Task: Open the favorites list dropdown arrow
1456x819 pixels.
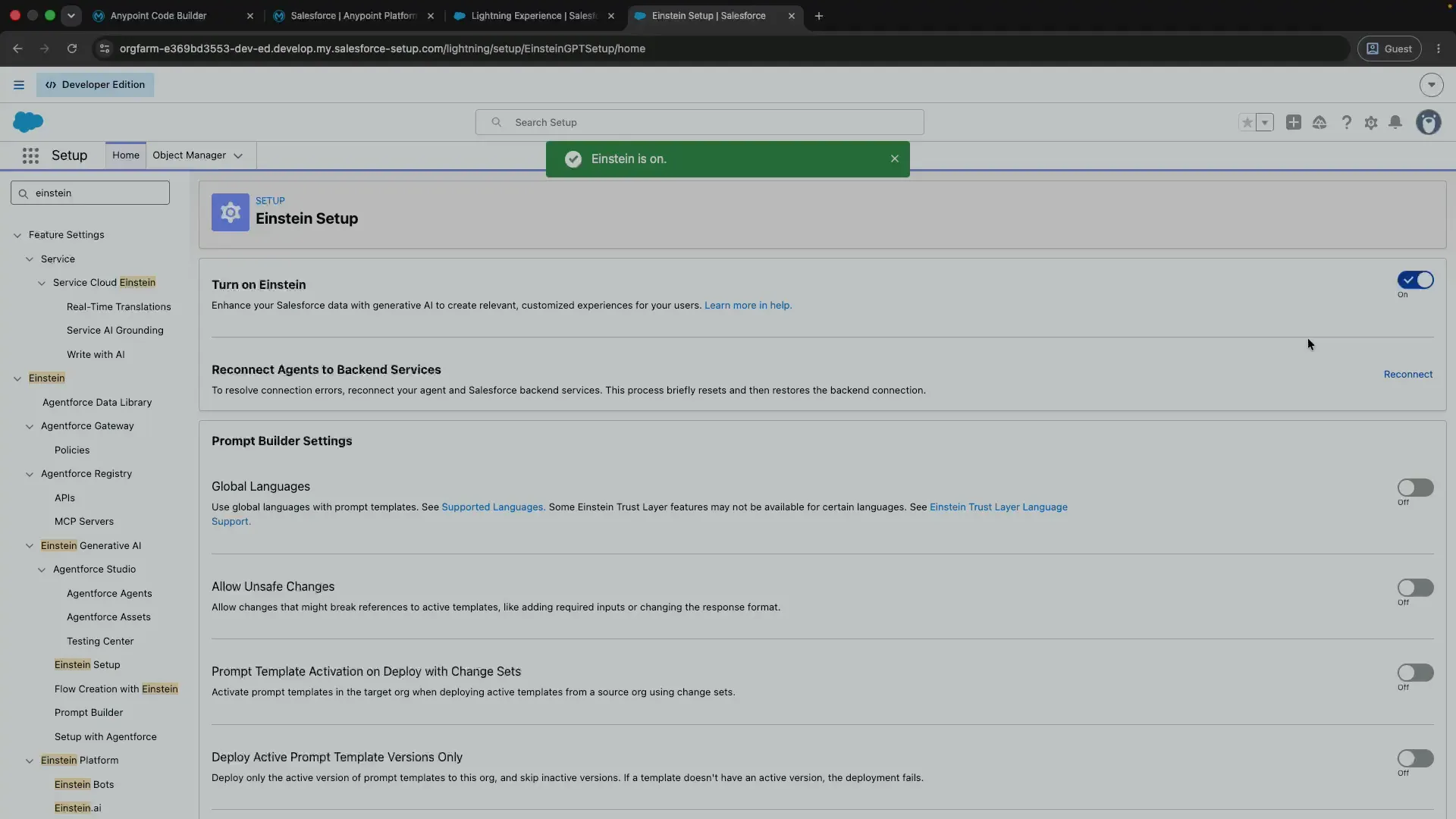Action: click(x=1264, y=122)
